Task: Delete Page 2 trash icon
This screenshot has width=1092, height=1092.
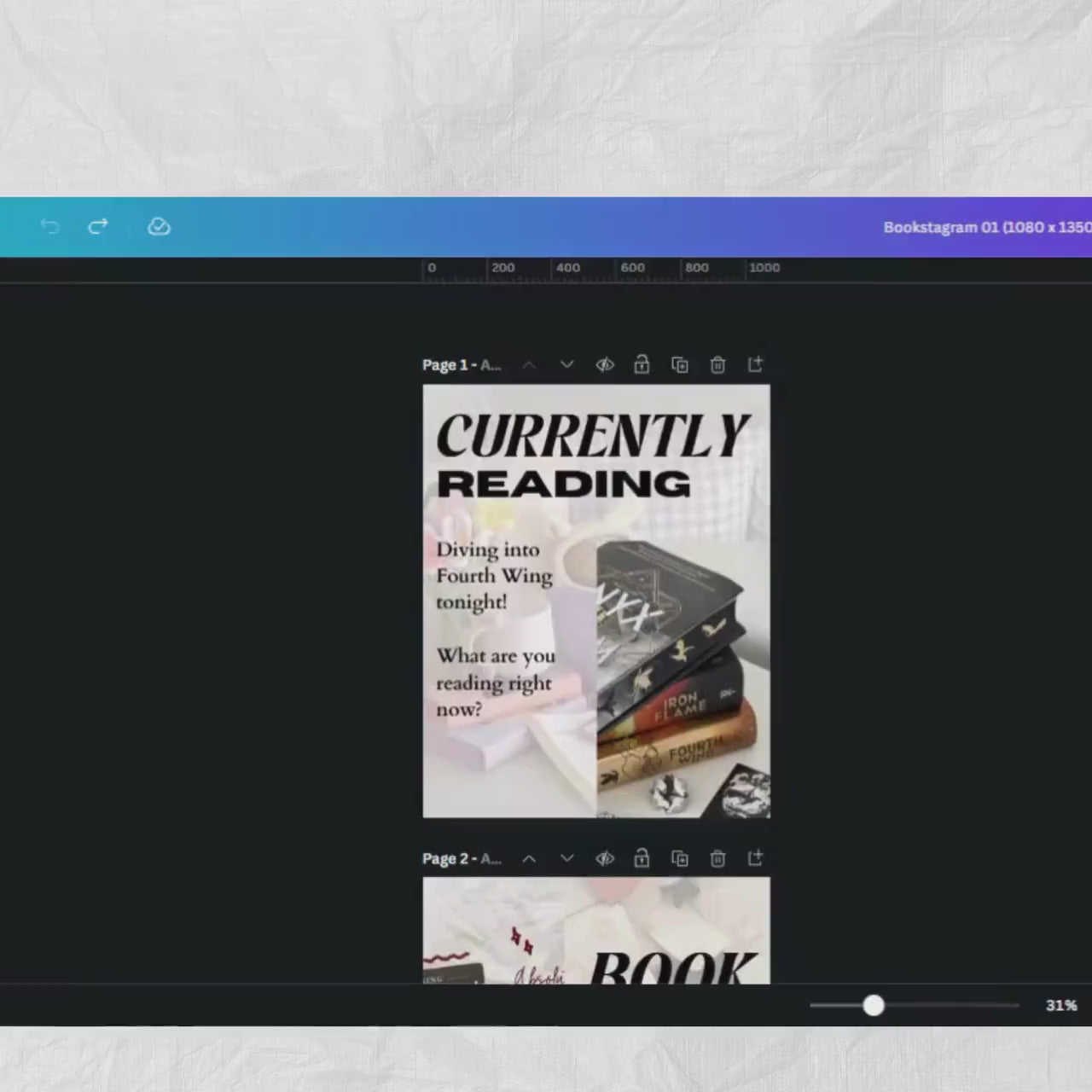Action: 717,859
